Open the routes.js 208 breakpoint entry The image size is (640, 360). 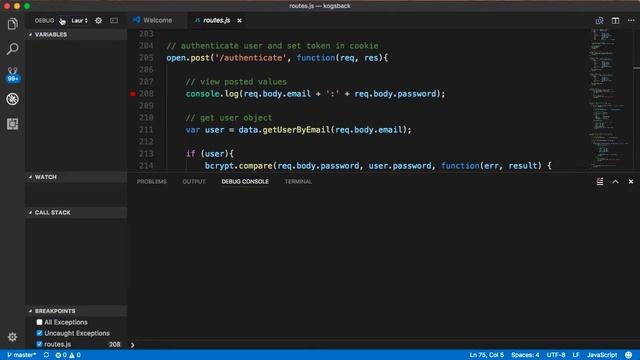click(x=76, y=344)
